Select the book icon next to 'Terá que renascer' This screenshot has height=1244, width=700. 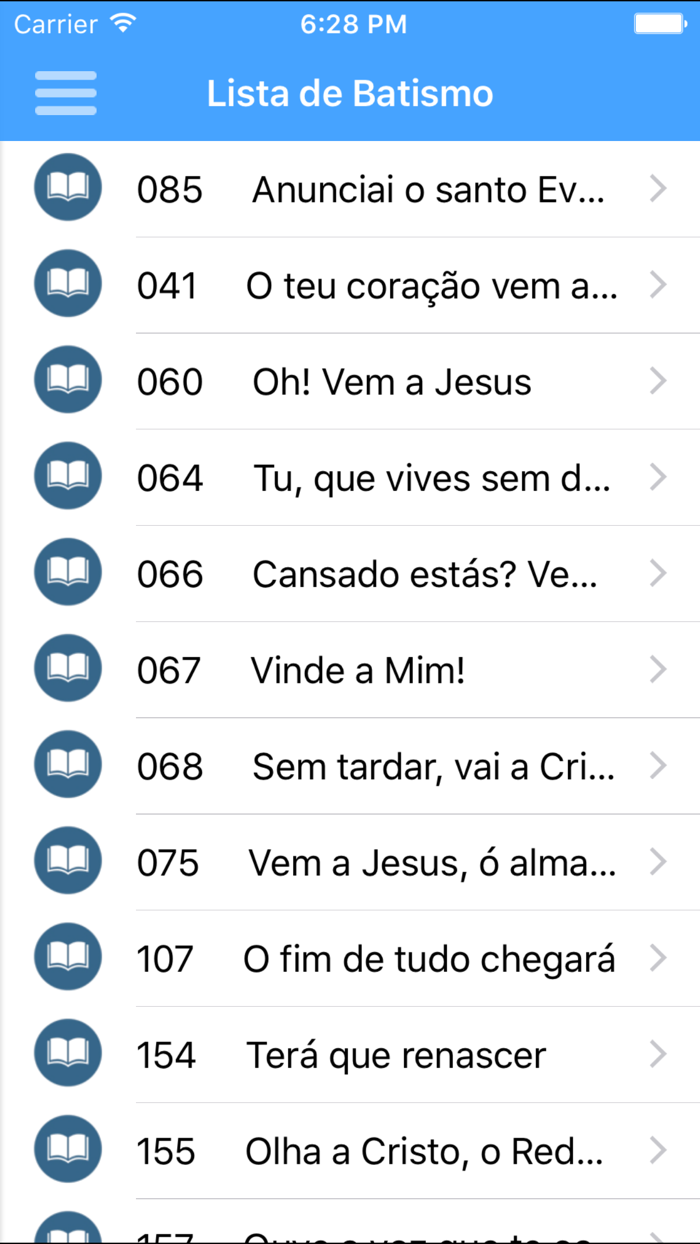pyautogui.click(x=67, y=1052)
